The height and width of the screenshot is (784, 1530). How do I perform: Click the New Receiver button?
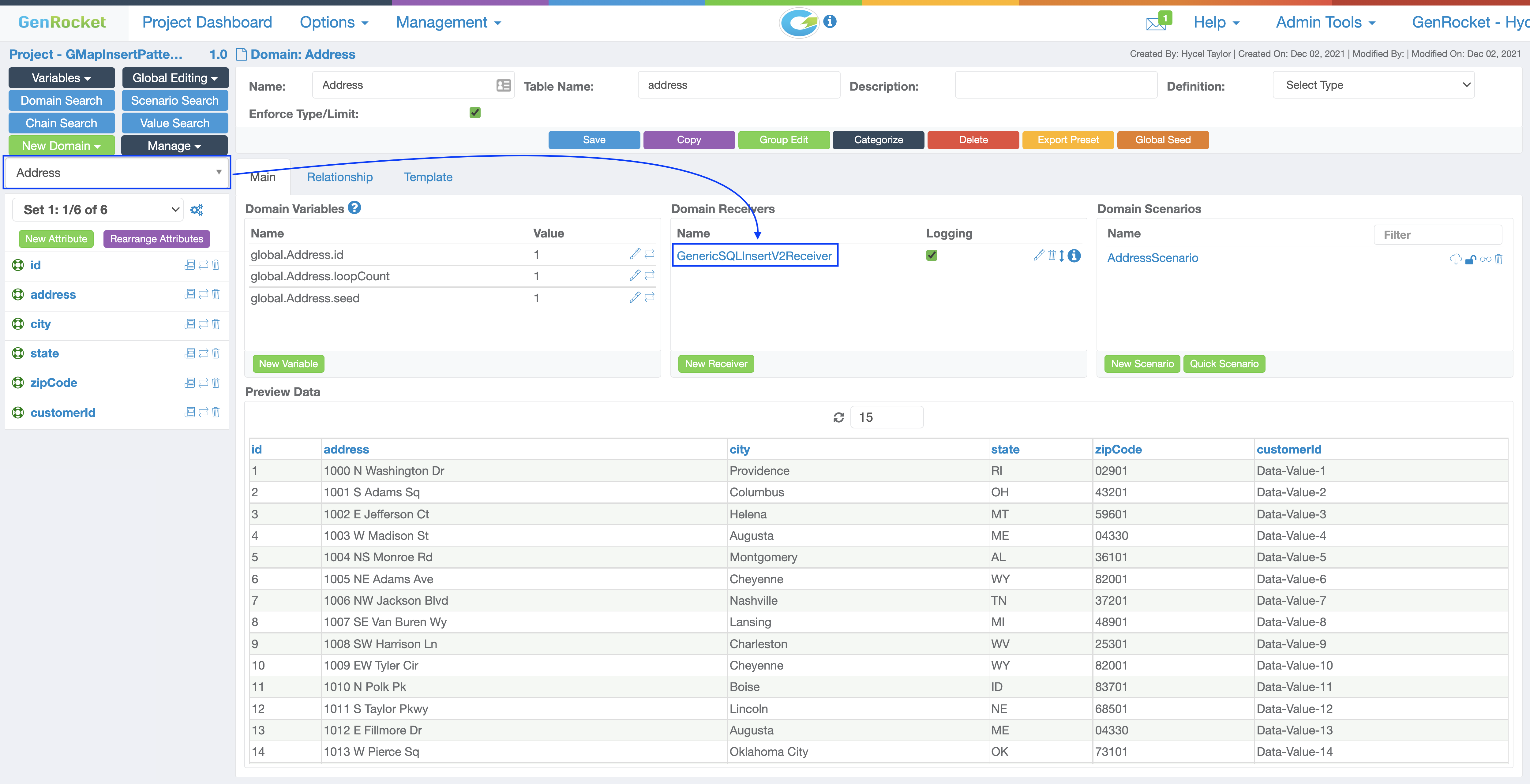coord(715,364)
